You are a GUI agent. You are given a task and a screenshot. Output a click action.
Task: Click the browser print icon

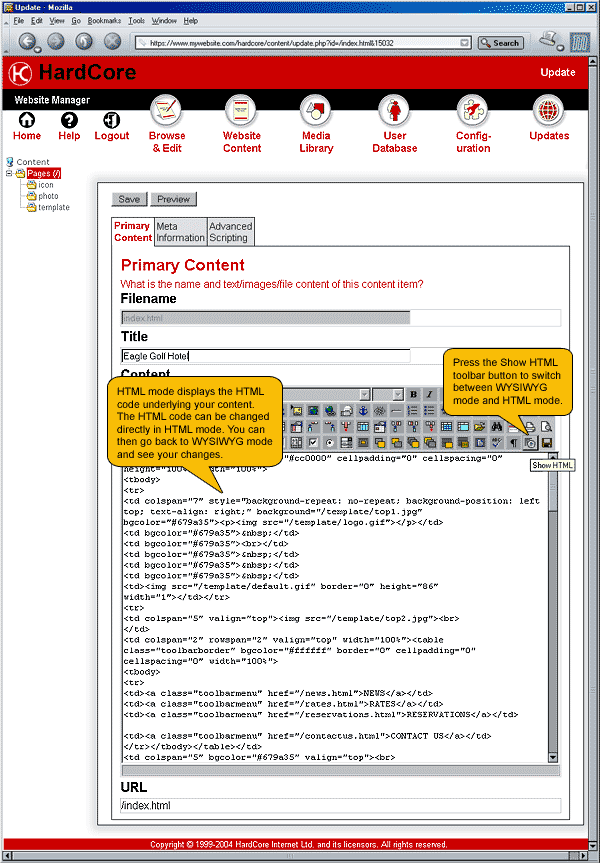point(550,40)
